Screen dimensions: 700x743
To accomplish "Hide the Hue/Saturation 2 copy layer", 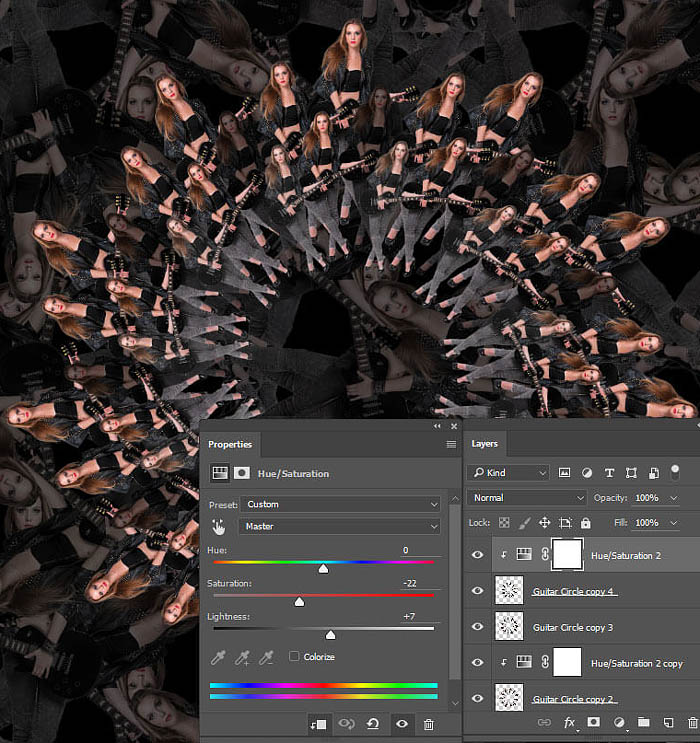I will [478, 662].
